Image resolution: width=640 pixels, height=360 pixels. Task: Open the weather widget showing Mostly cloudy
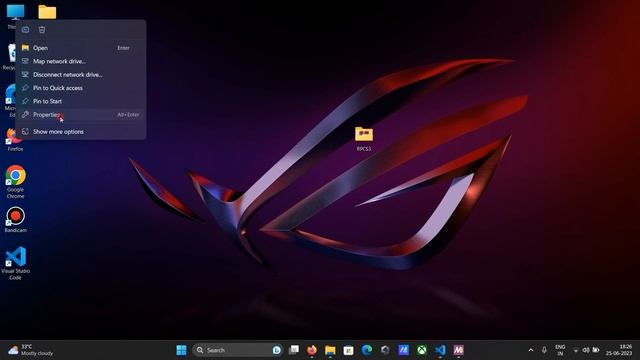(31, 350)
